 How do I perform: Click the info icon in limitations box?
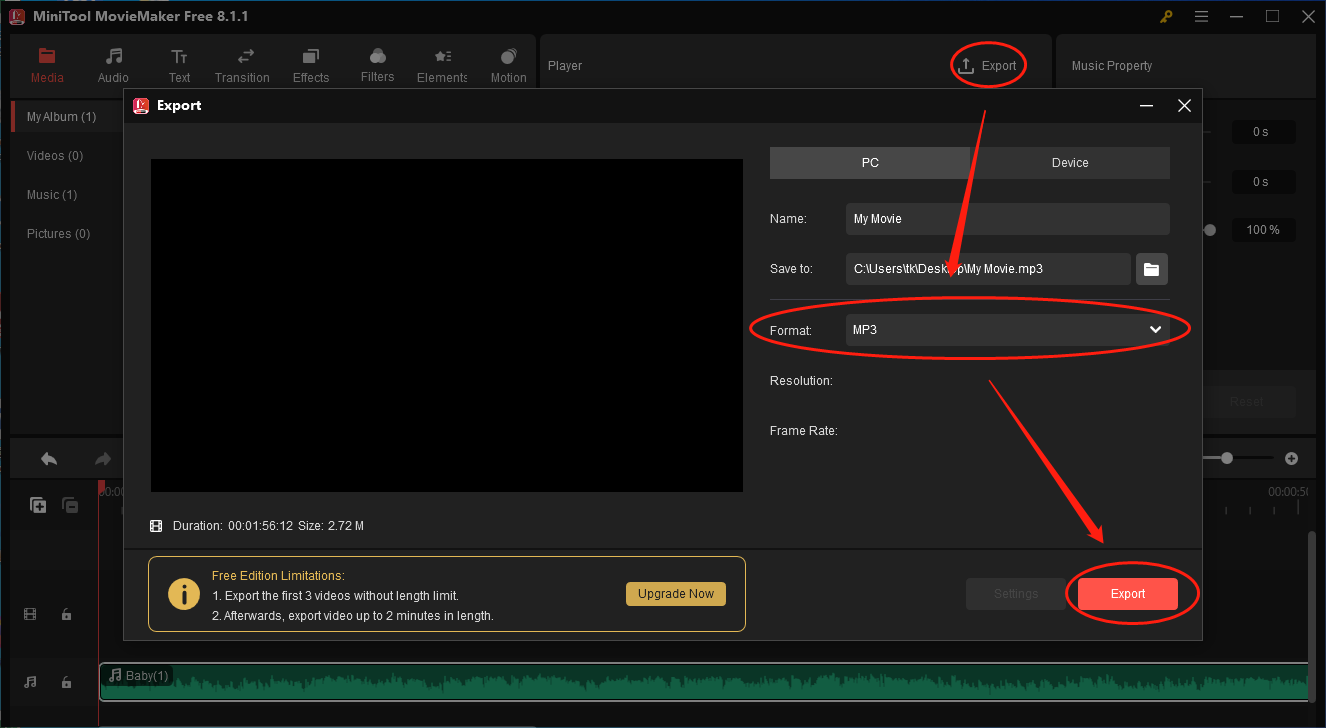[x=184, y=594]
